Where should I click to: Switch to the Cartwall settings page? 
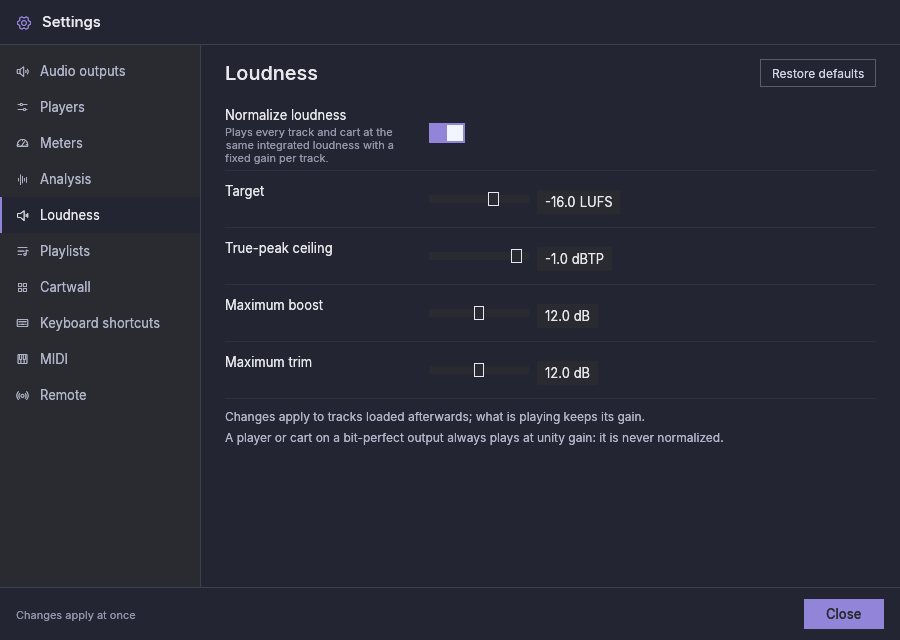pyautogui.click(x=100, y=287)
